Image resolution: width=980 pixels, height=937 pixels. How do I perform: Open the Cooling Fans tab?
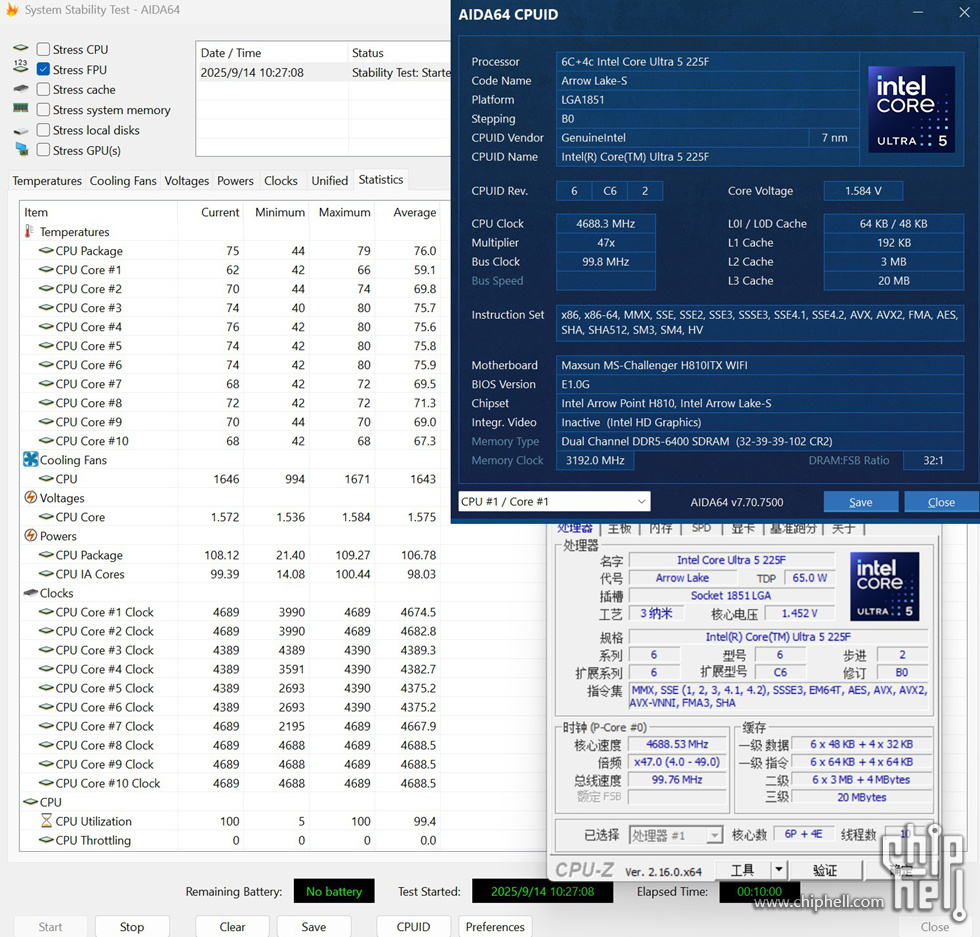[123, 181]
